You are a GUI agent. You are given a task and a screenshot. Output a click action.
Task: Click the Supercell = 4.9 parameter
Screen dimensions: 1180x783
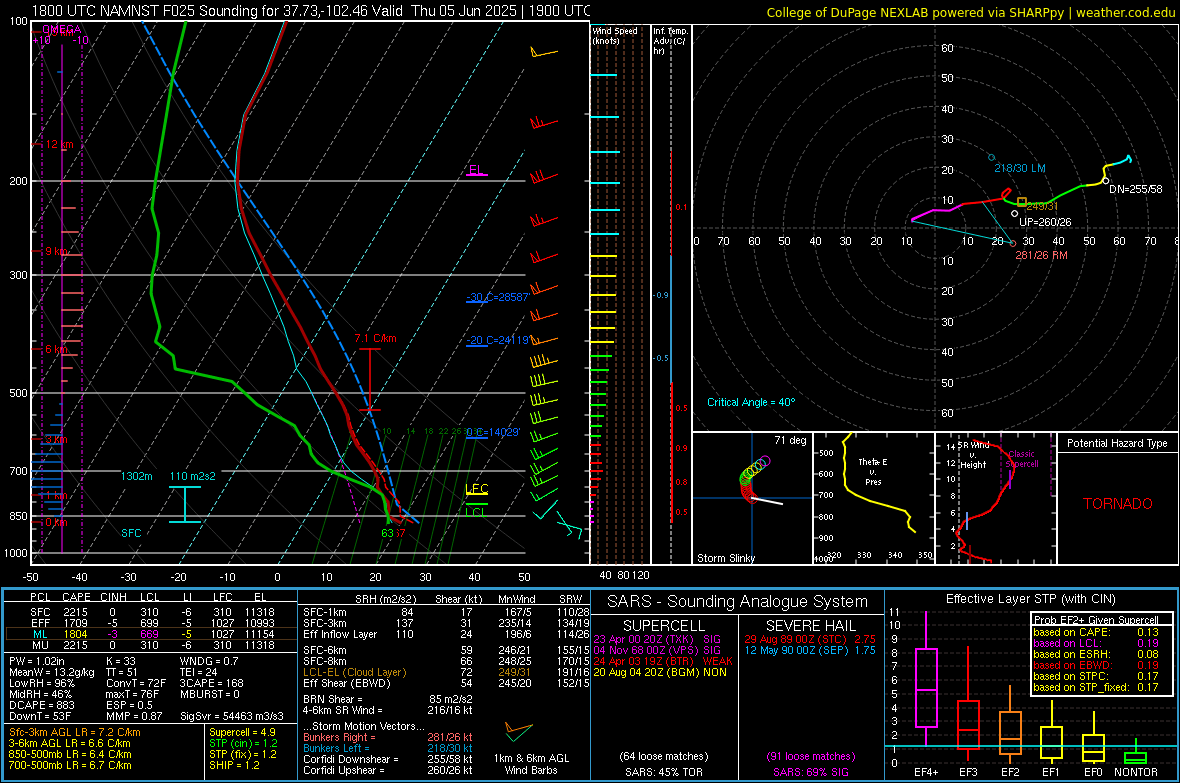[x=242, y=732]
